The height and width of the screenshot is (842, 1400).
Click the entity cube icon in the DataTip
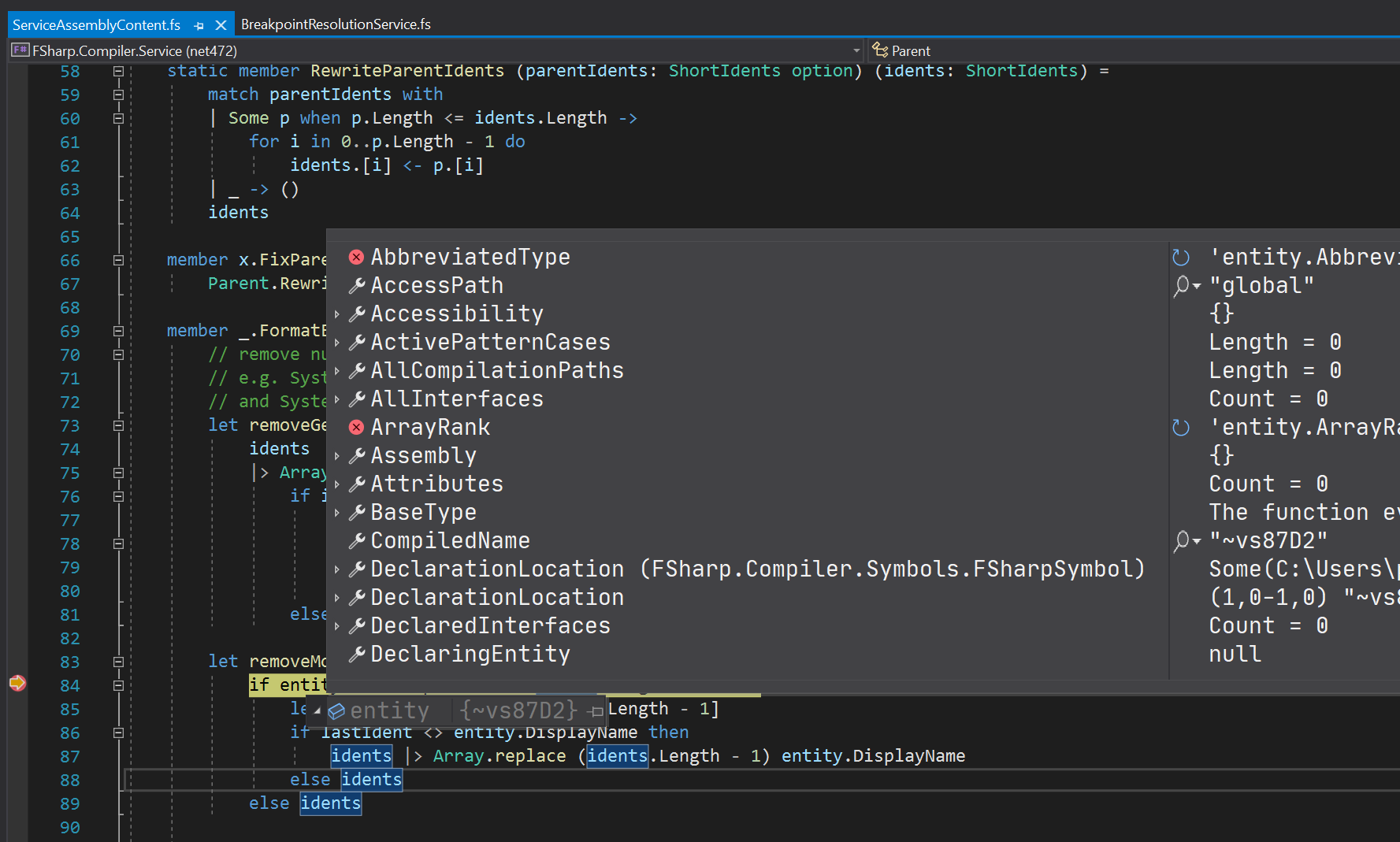click(337, 710)
